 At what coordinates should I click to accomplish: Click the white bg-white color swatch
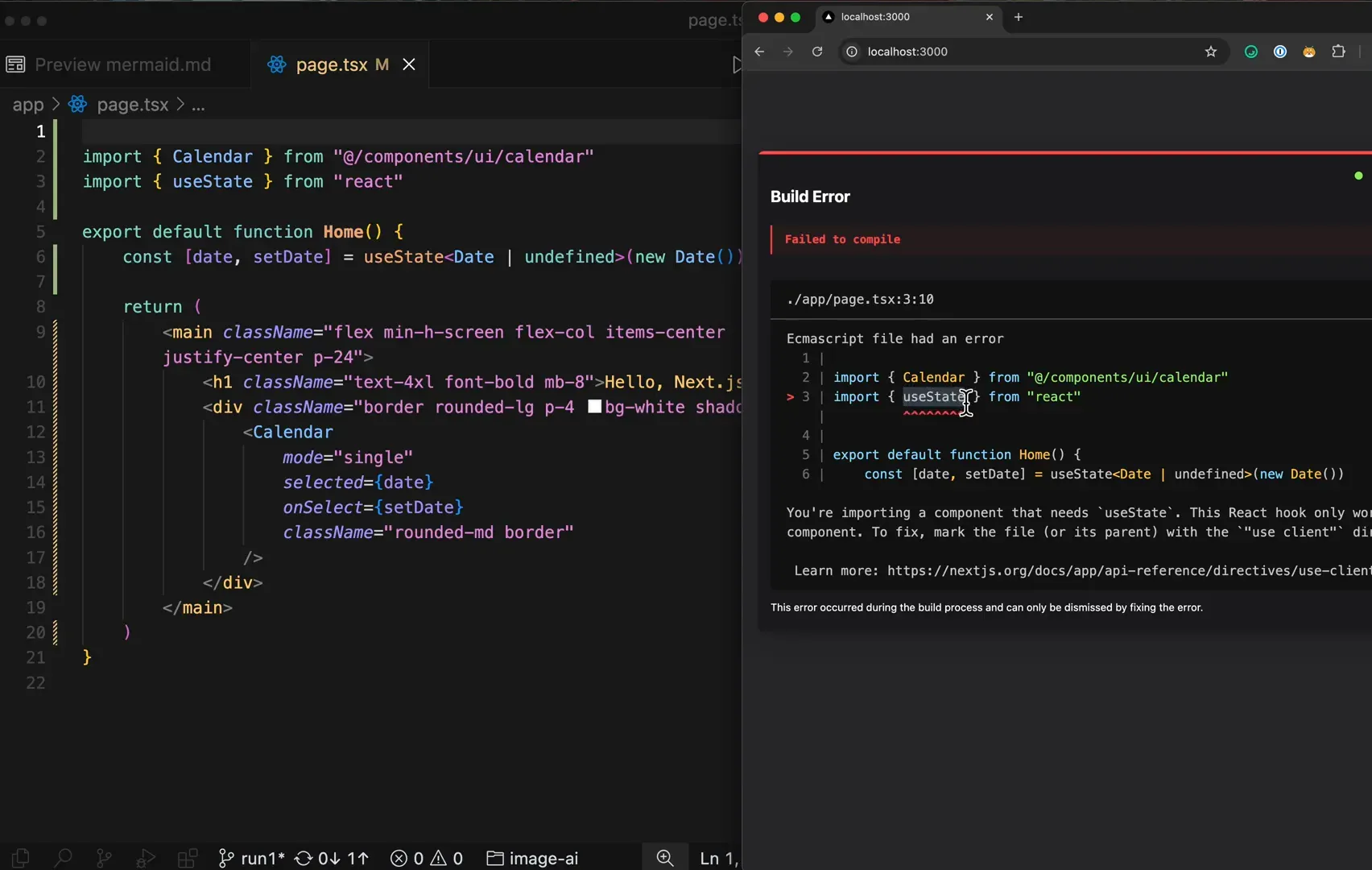coord(594,407)
